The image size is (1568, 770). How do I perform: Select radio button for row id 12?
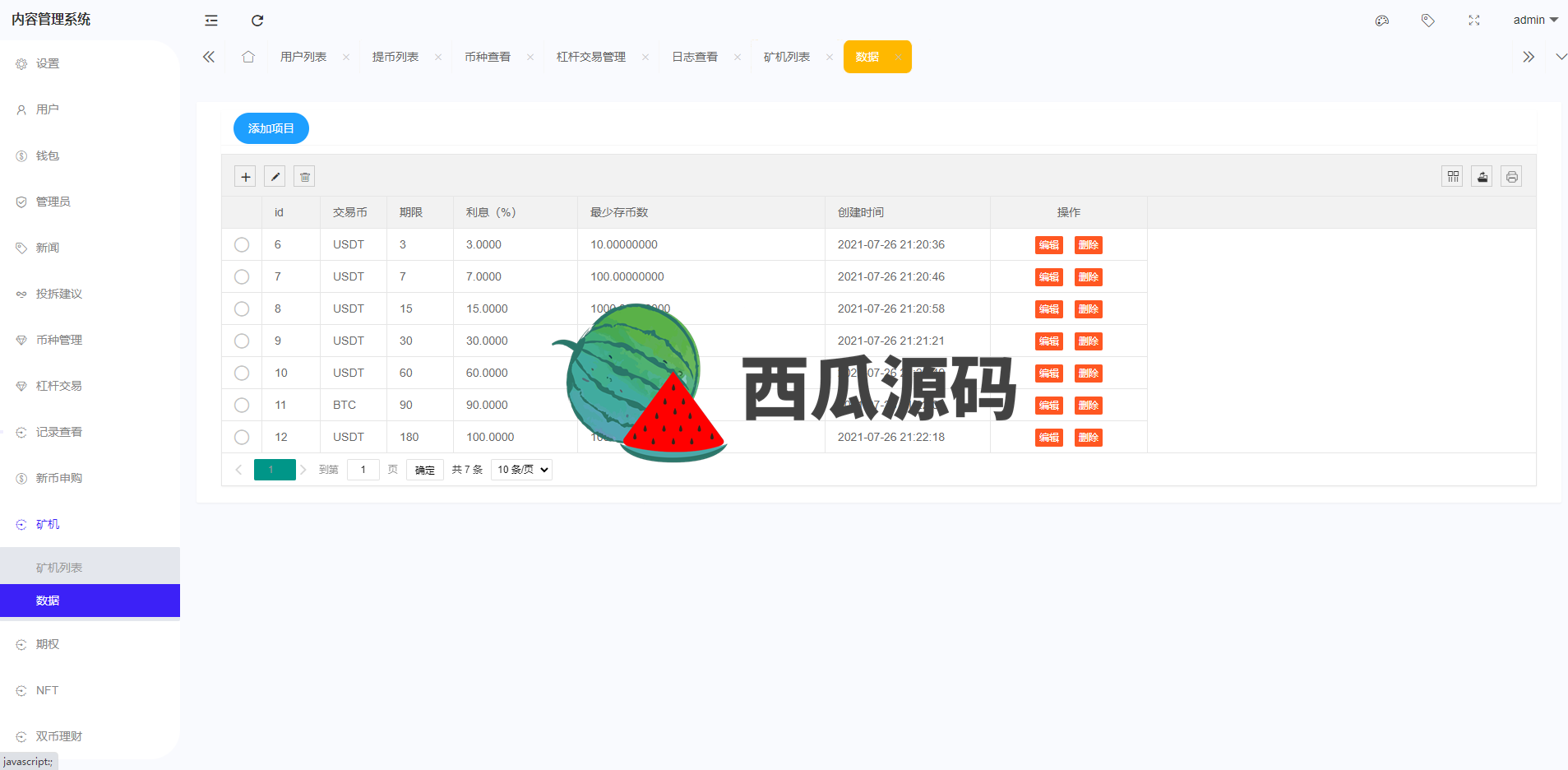(x=242, y=437)
